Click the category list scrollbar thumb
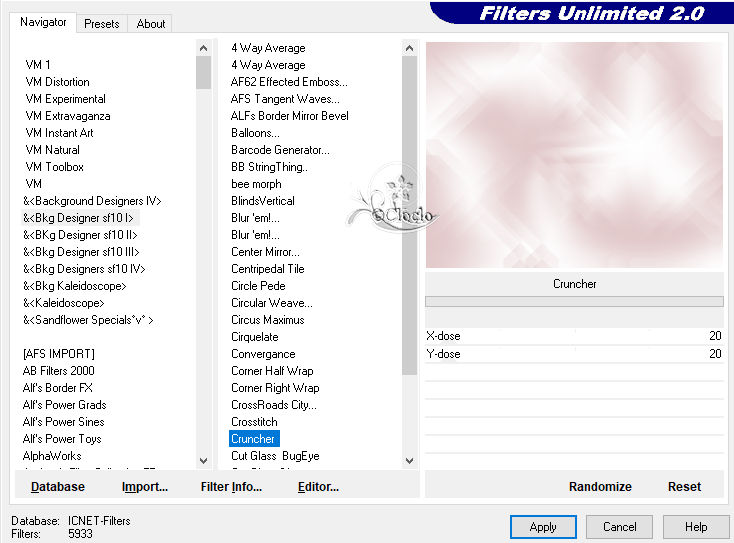The image size is (734, 543). [x=203, y=72]
